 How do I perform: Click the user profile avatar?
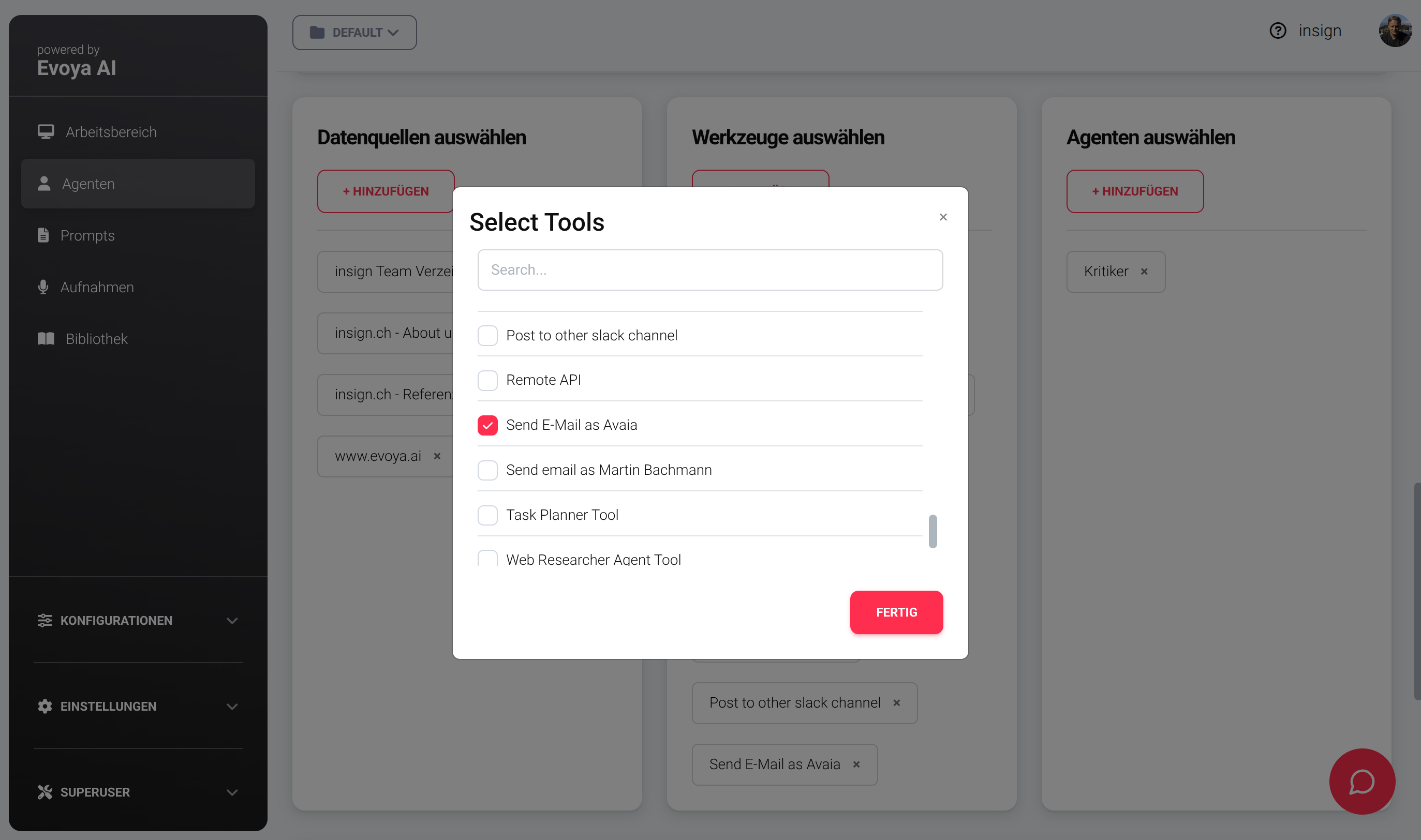[x=1396, y=31]
